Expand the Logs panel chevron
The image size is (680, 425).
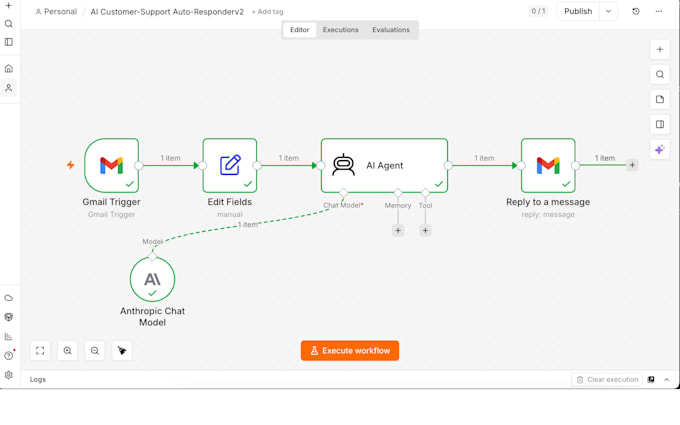(667, 380)
